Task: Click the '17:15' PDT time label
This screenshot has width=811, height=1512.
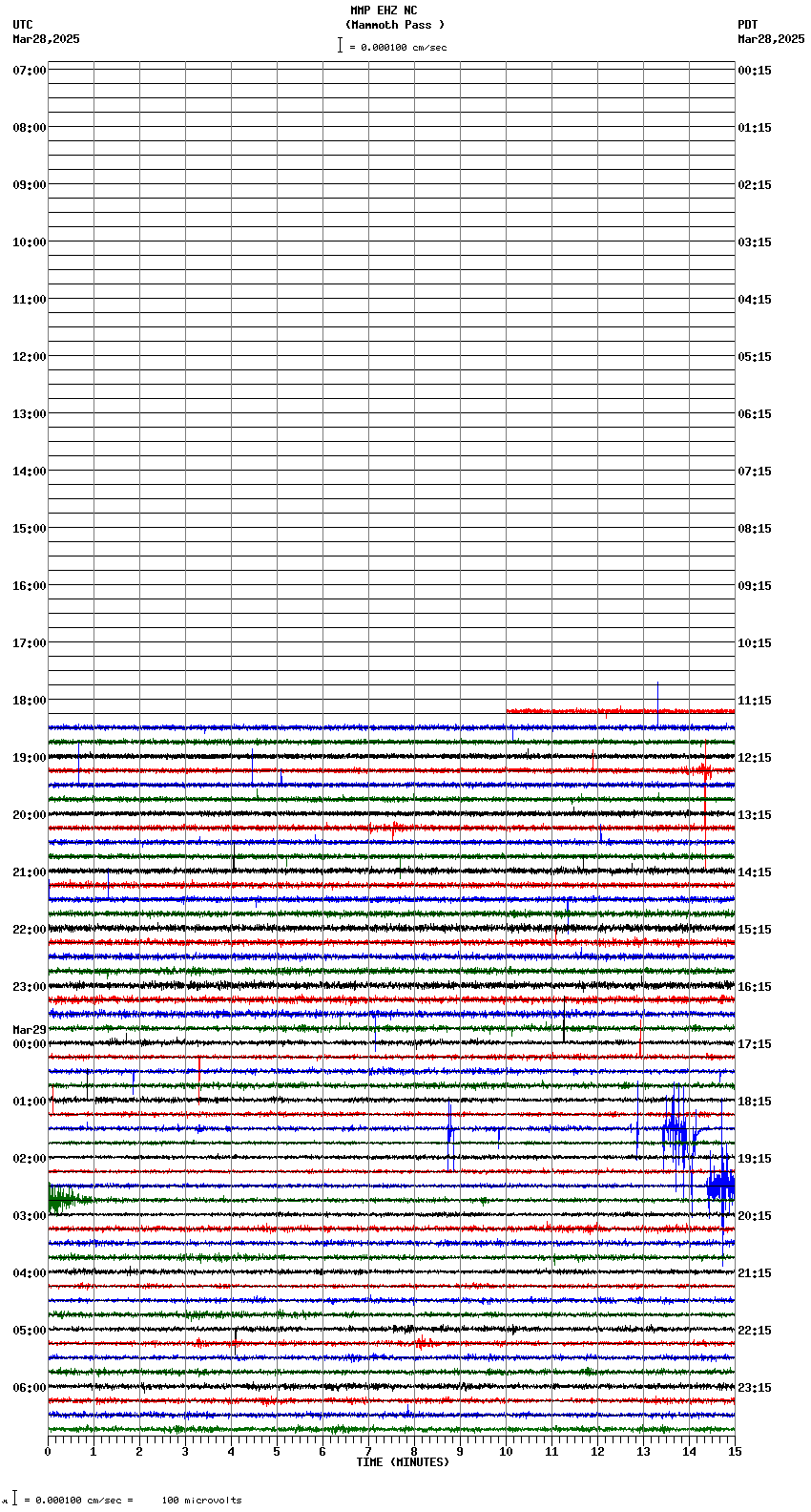Action: pyautogui.click(x=755, y=1044)
